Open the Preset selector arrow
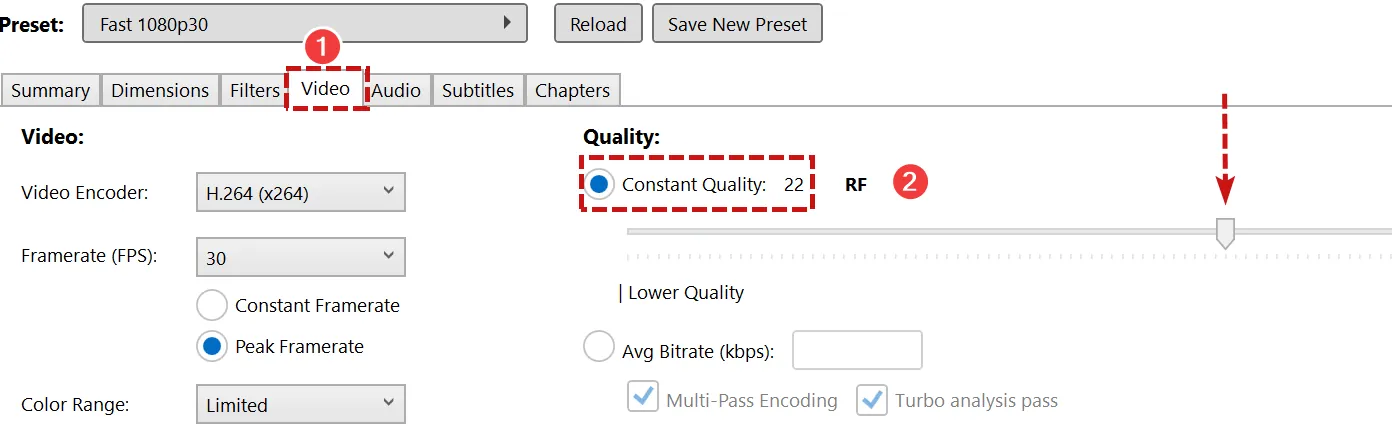Screen dimensions: 1392x435 click(507, 22)
